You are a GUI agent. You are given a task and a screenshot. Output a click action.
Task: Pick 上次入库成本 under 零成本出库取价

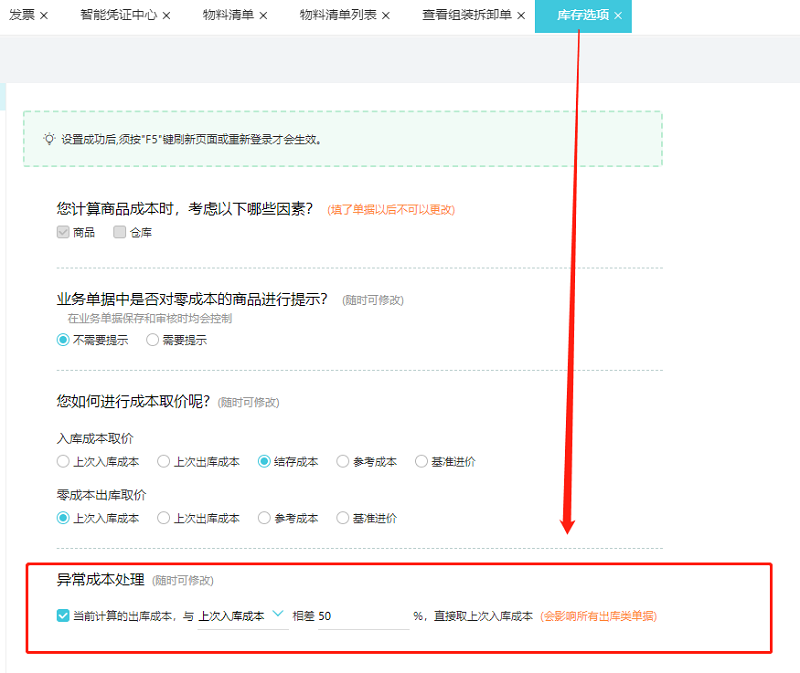point(63,518)
